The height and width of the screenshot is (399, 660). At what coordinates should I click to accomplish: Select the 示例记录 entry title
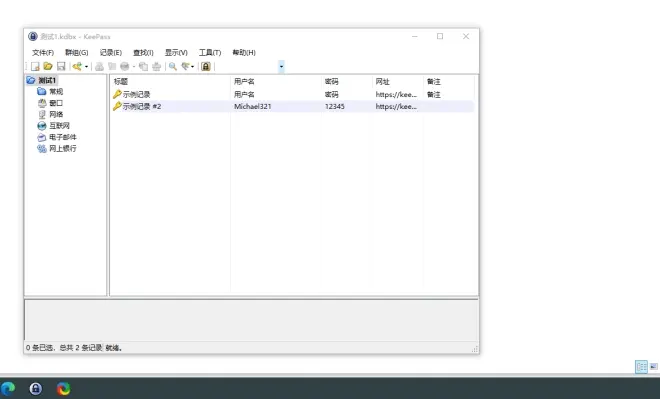click(136, 94)
